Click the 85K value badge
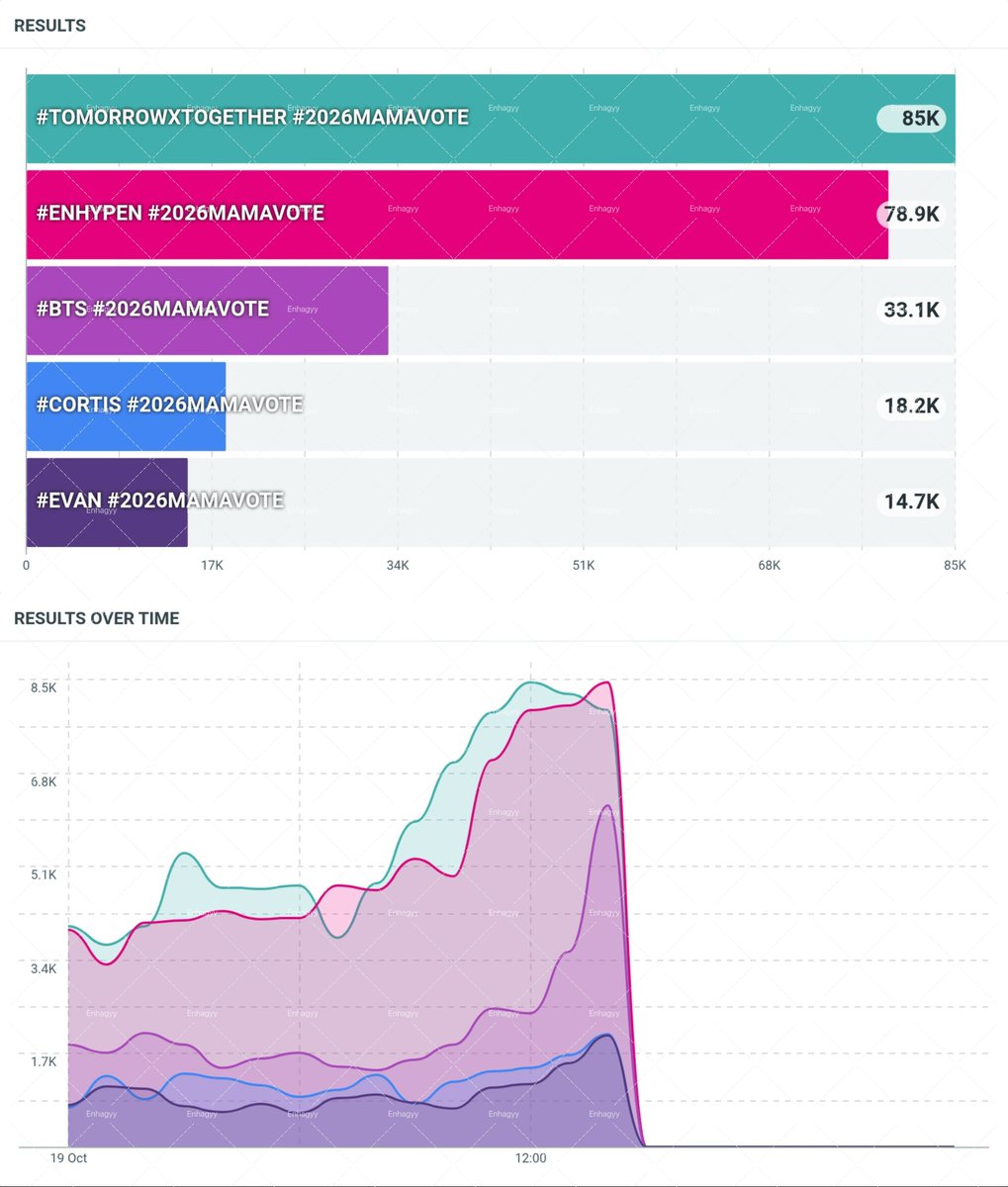The width and height of the screenshot is (1008, 1187). point(911,120)
